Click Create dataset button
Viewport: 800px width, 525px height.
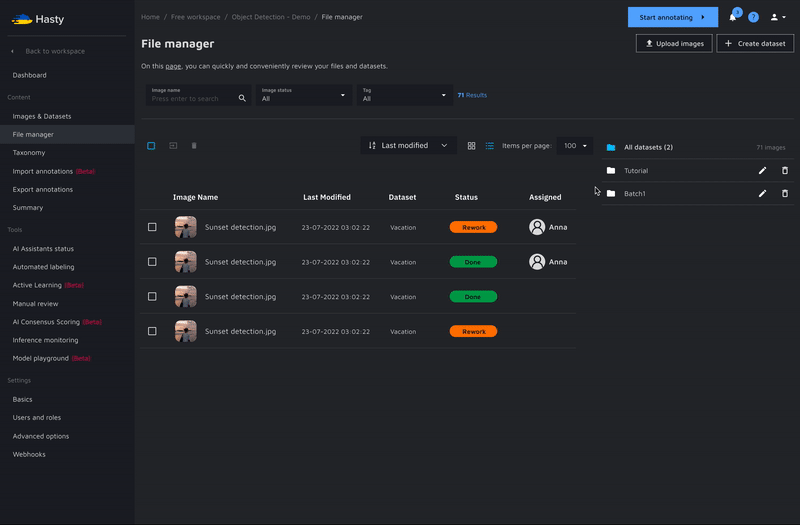pyautogui.click(x=755, y=43)
